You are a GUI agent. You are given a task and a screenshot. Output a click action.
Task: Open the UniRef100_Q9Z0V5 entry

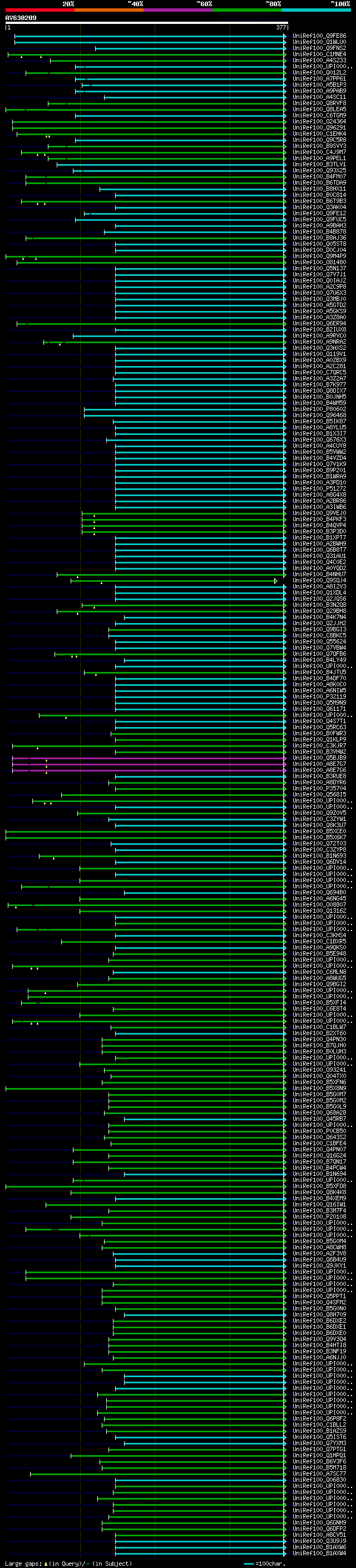coord(319,813)
